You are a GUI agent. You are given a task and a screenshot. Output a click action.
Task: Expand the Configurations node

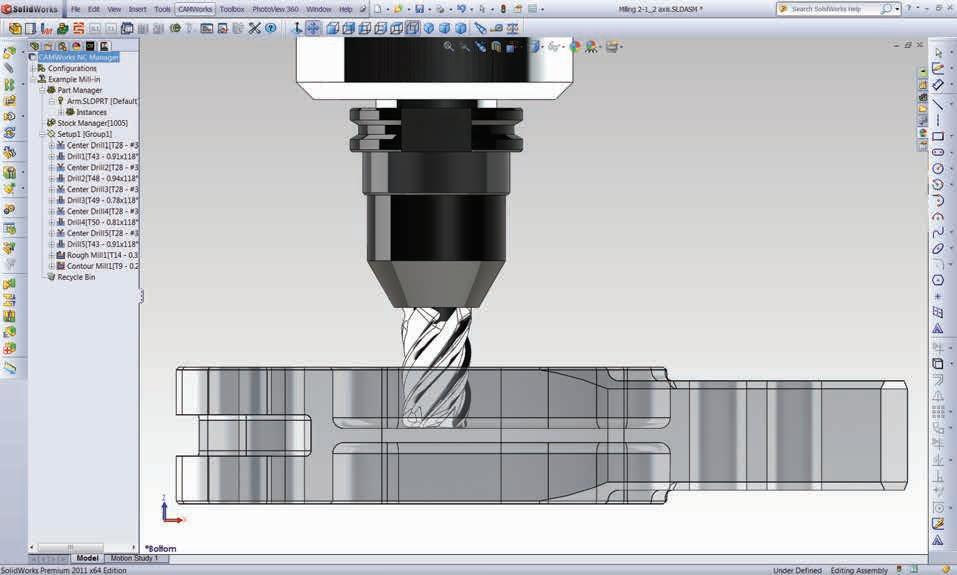coord(33,68)
